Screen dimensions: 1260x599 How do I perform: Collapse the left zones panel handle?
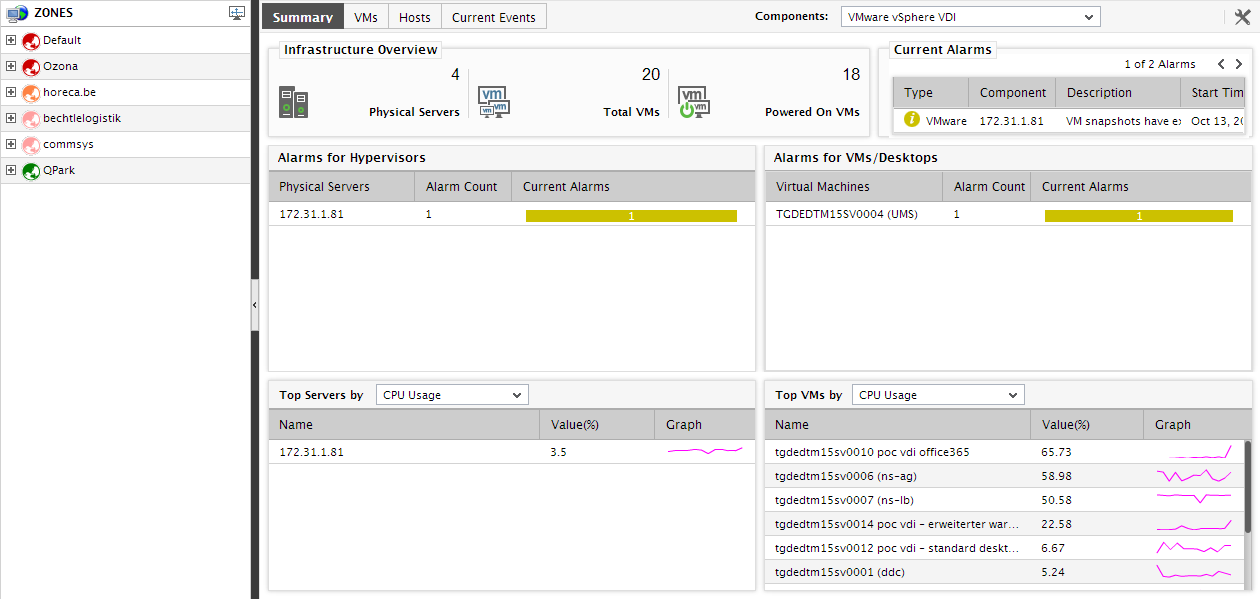tap(254, 305)
